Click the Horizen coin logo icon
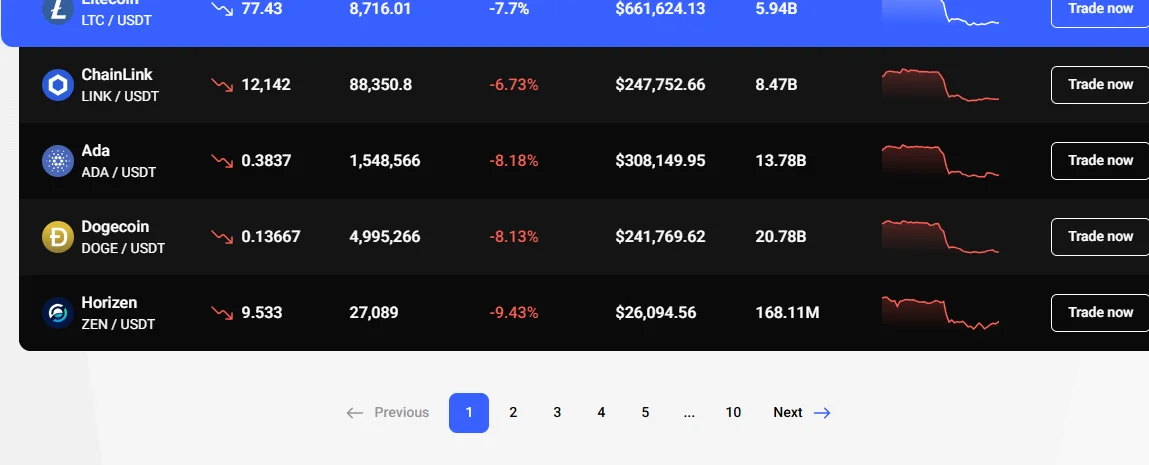 coord(58,313)
